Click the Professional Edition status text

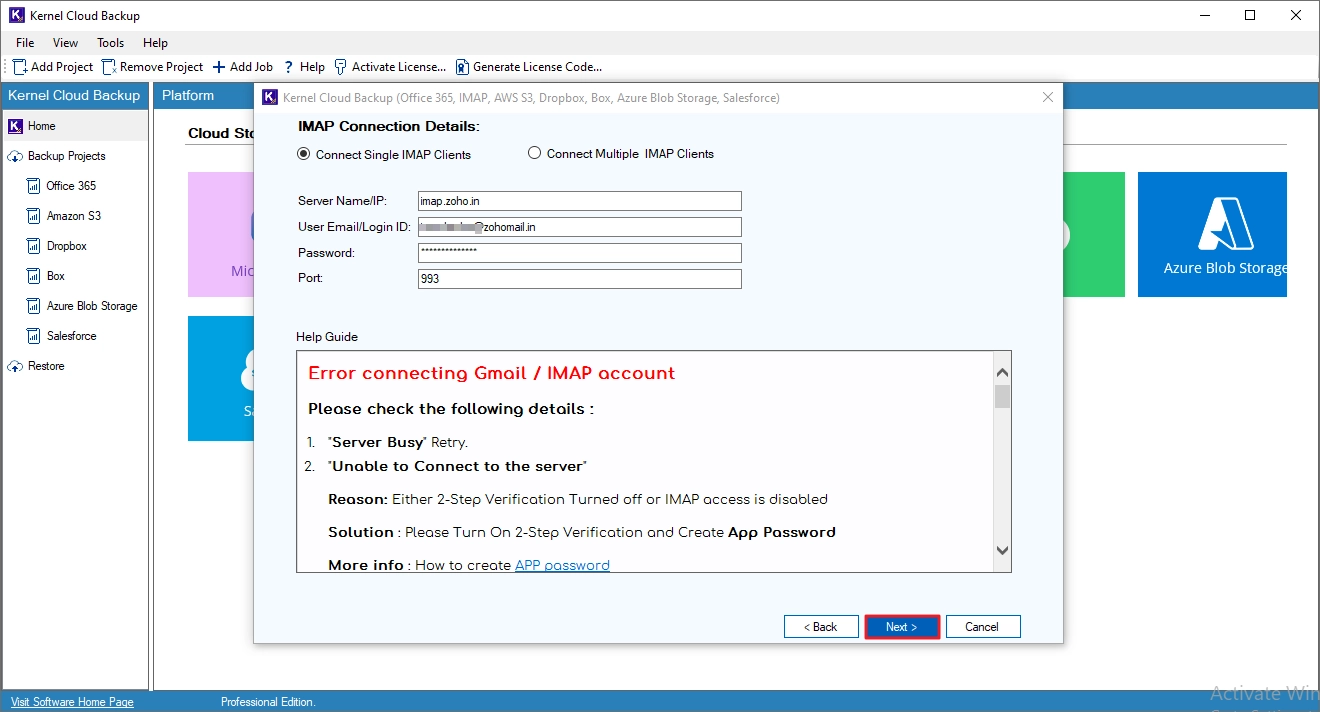coord(268,702)
